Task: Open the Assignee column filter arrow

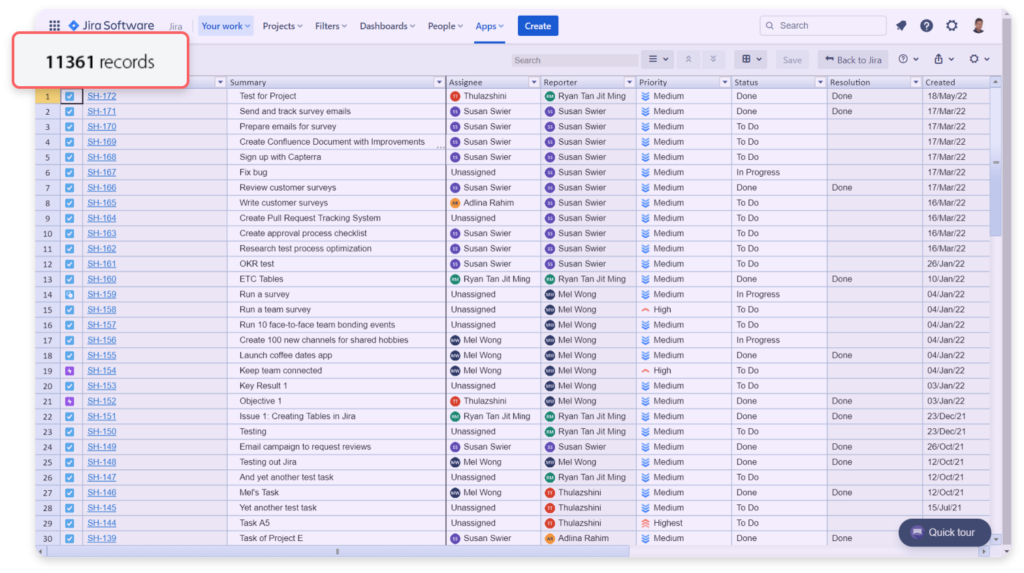Action: pos(534,82)
